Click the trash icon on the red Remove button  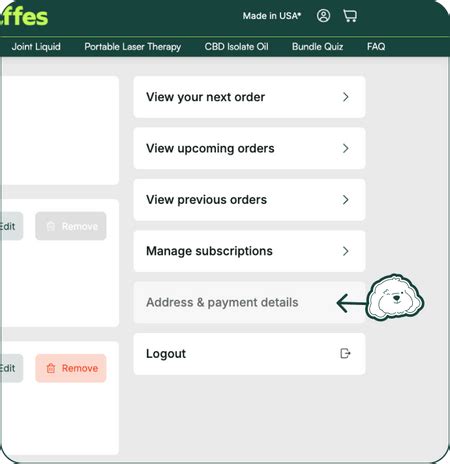[51, 368]
